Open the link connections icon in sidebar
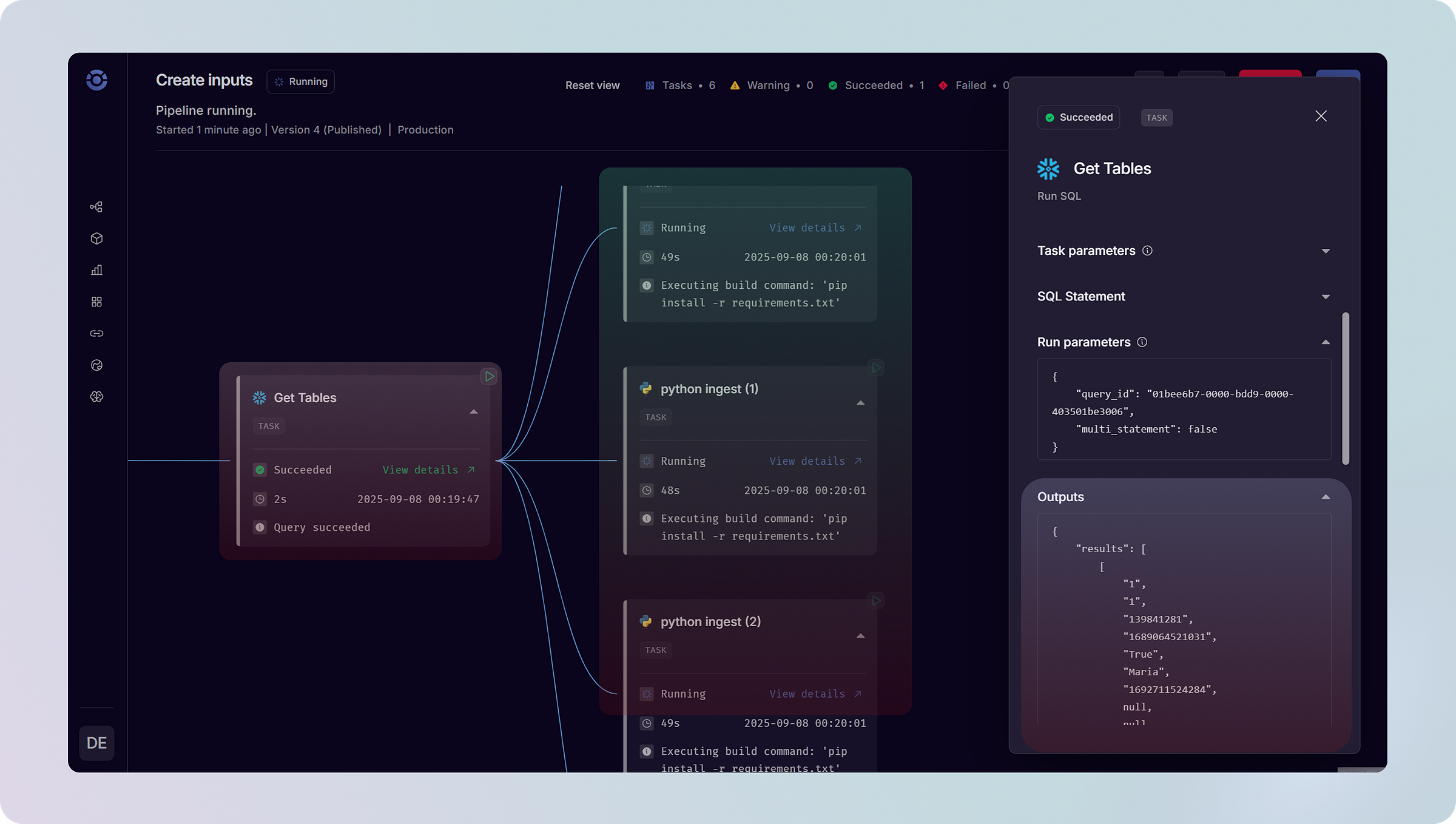 click(96, 333)
